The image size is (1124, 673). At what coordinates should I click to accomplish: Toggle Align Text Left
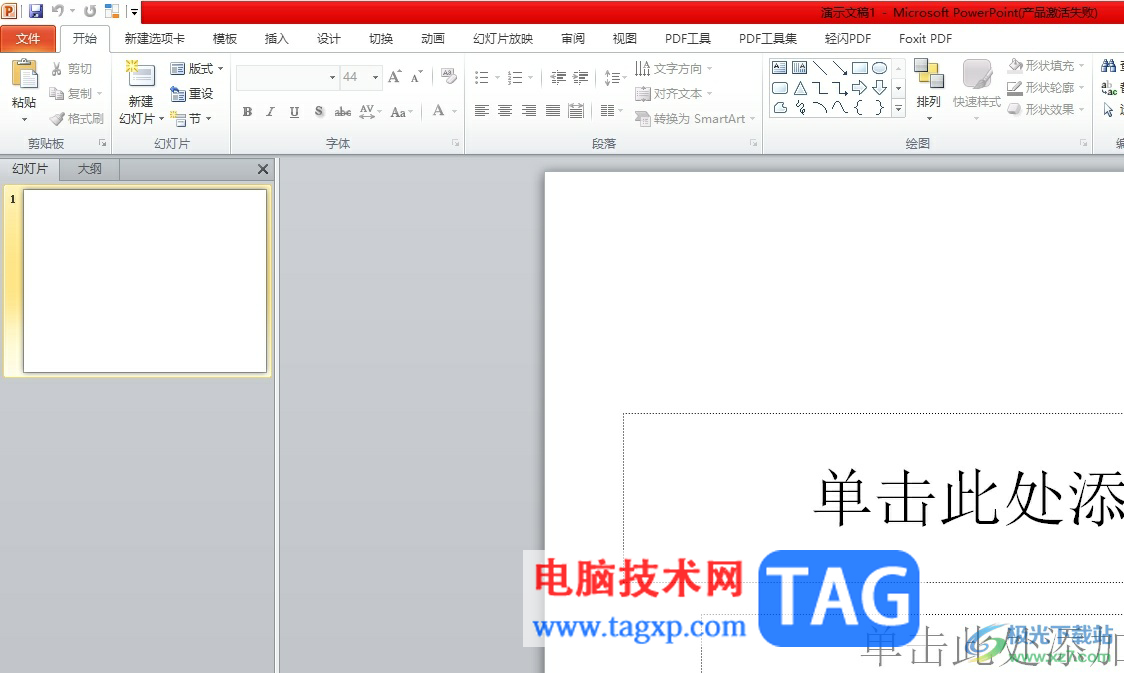point(482,110)
